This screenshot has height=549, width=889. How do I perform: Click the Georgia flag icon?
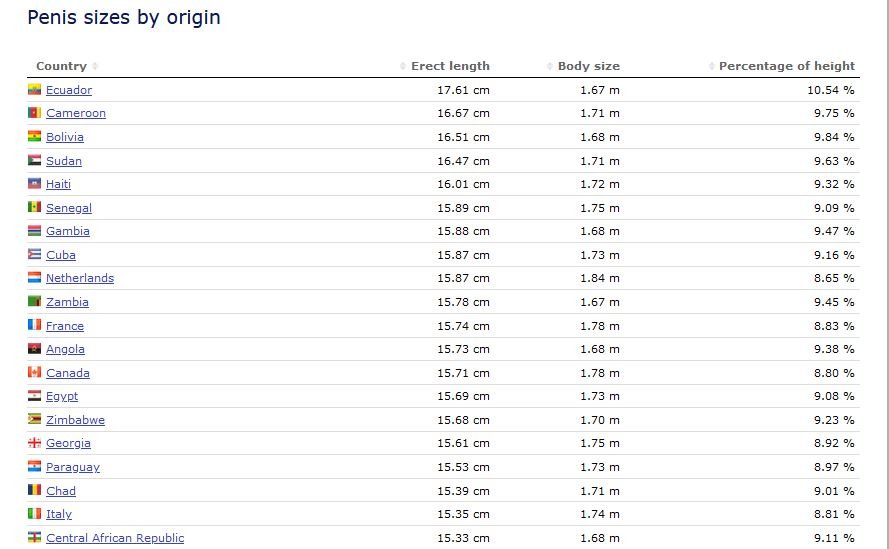pos(34,443)
